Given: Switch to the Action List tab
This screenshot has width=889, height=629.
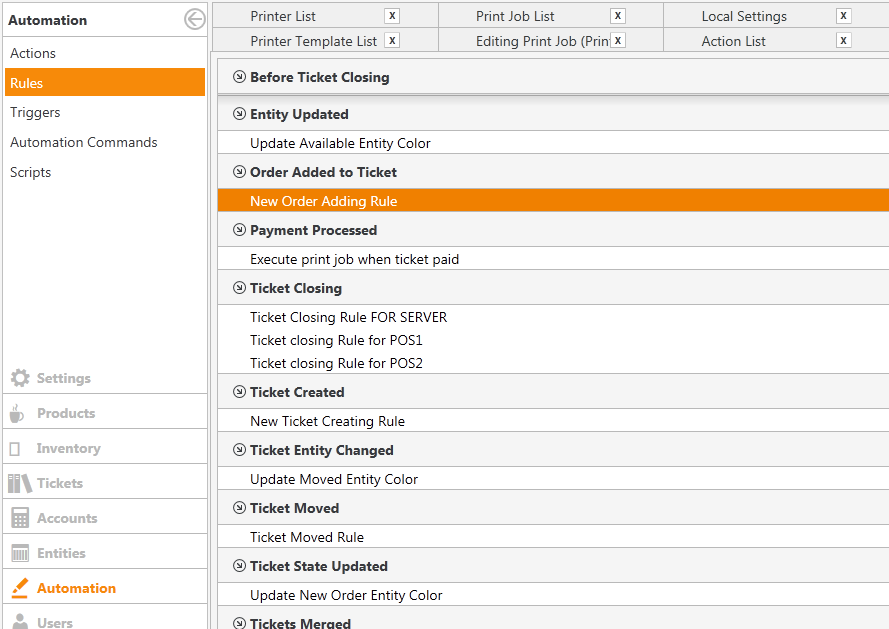Looking at the screenshot, I should click(x=733, y=41).
